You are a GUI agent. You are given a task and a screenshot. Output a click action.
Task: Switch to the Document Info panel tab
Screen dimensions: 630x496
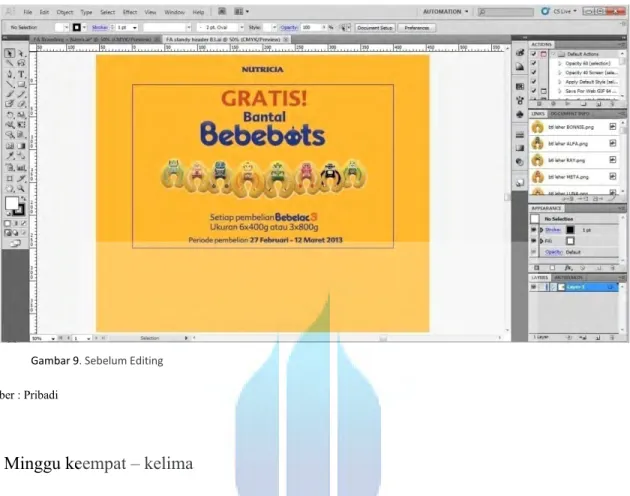click(569, 114)
